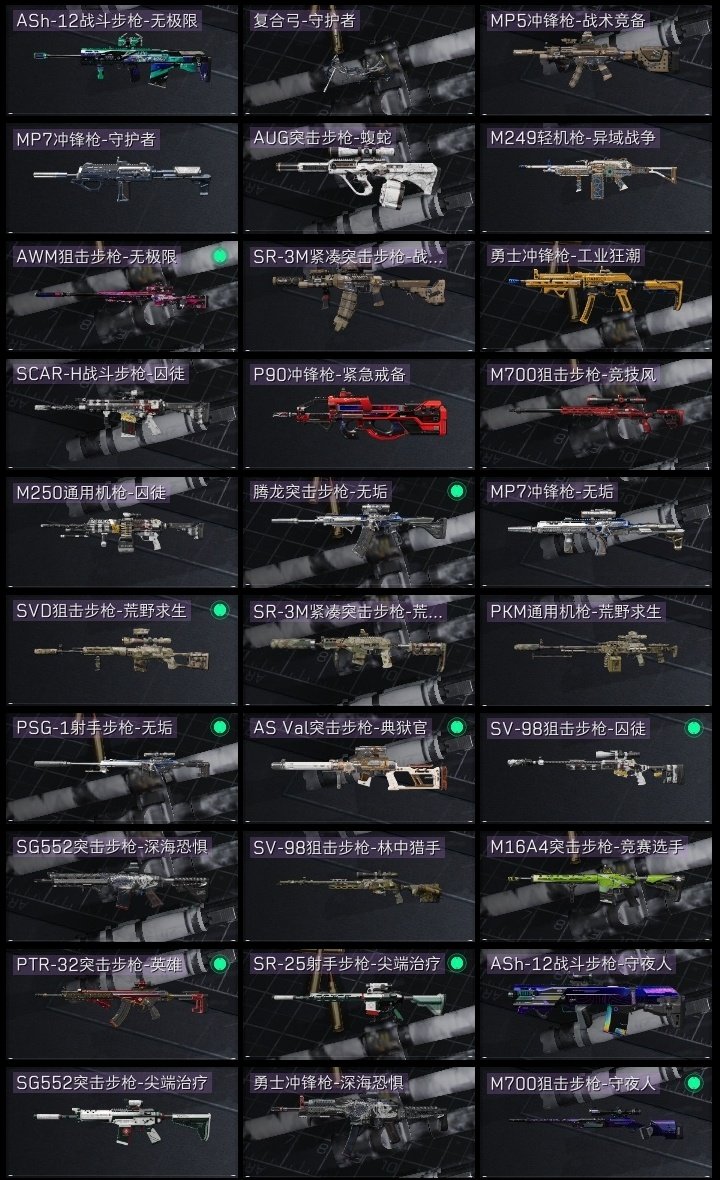This screenshot has height=1180, width=720.
Task: Pick the PTR-32突击步枪-英雄 red rifle icon
Action: click(x=122, y=1004)
